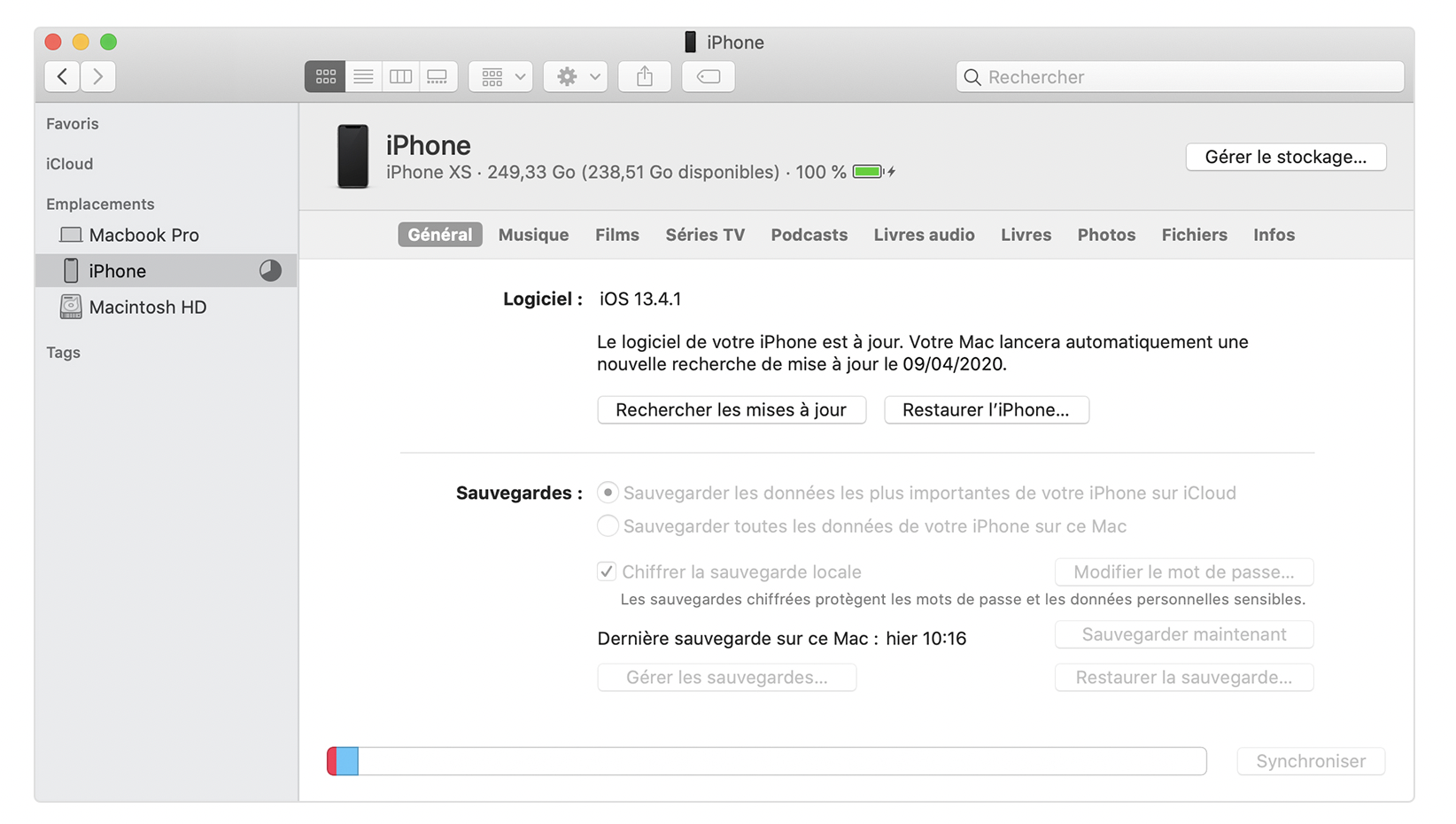Switch to the Podcasts tab
This screenshot has width=1456, height=824.
[x=809, y=235]
